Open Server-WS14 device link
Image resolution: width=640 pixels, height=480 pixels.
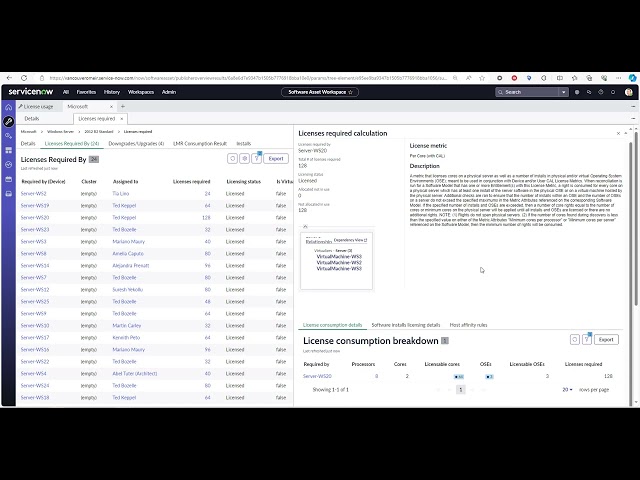click(x=35, y=266)
